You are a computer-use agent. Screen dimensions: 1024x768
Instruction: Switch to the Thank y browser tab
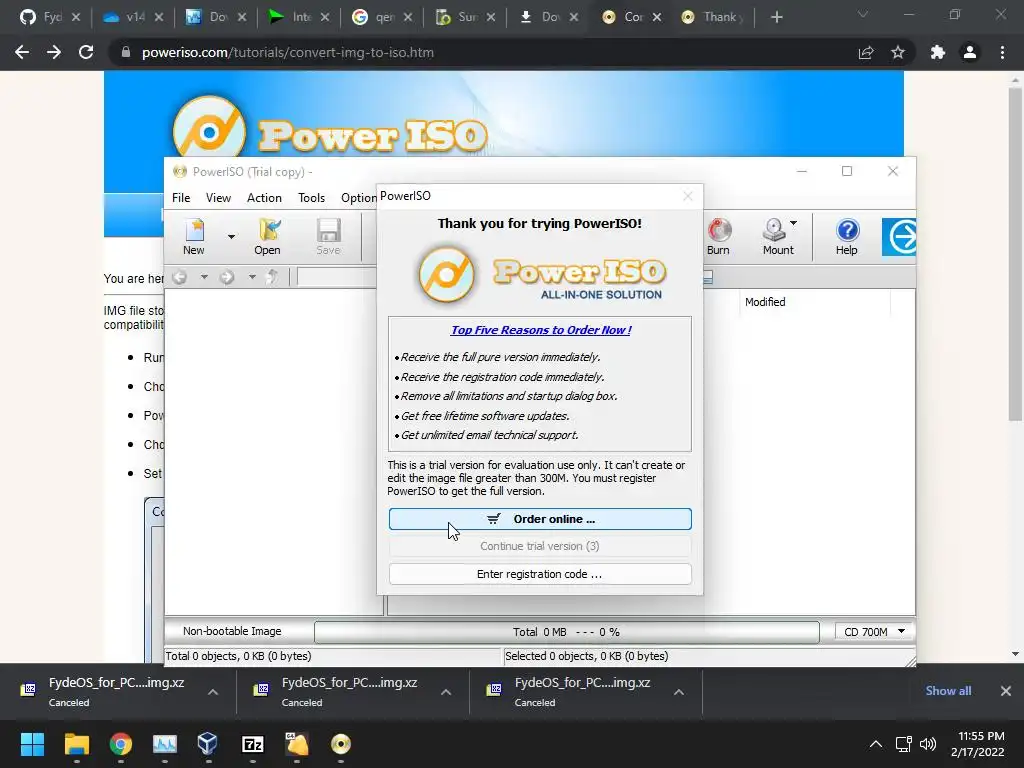click(x=712, y=17)
